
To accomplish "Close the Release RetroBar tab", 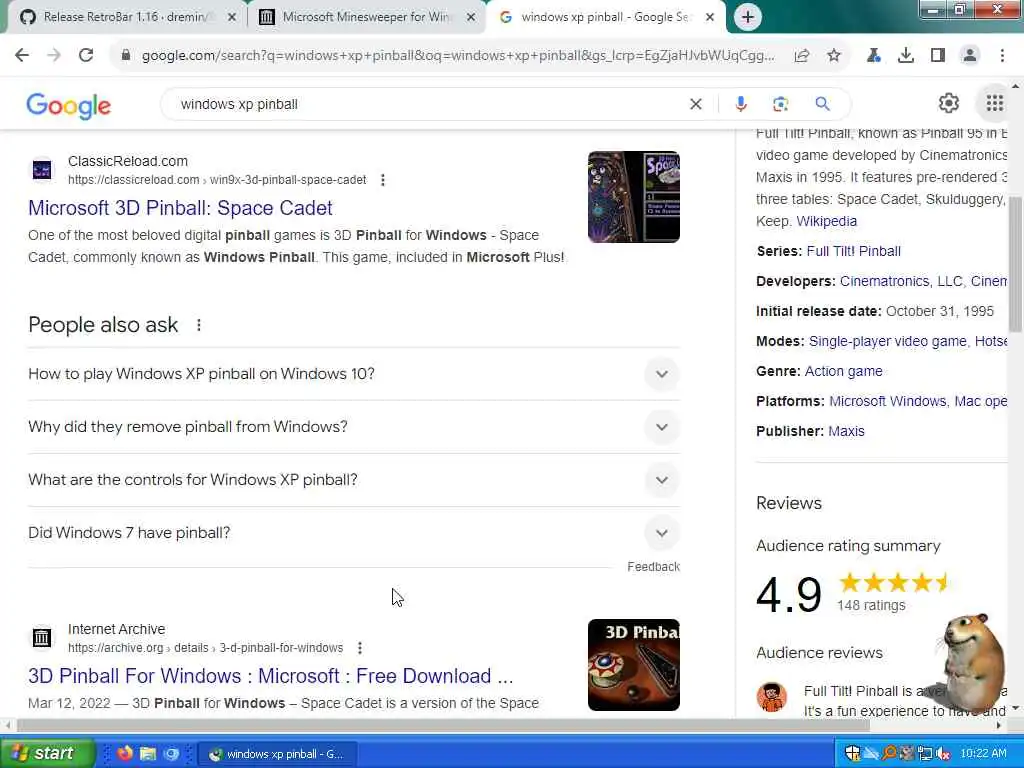I will 232,18.
